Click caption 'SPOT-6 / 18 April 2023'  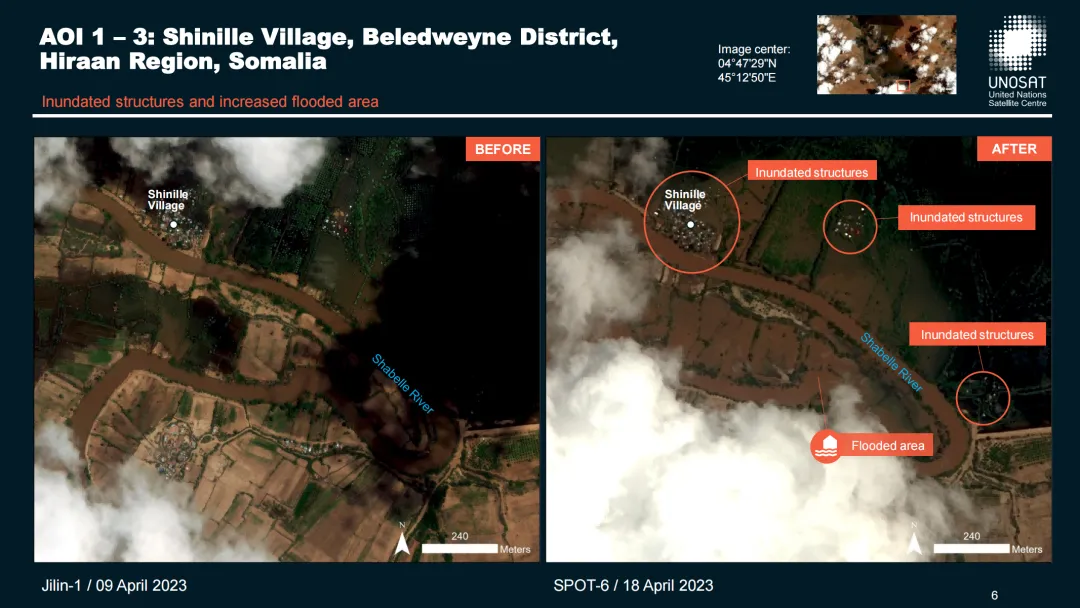coord(634,586)
